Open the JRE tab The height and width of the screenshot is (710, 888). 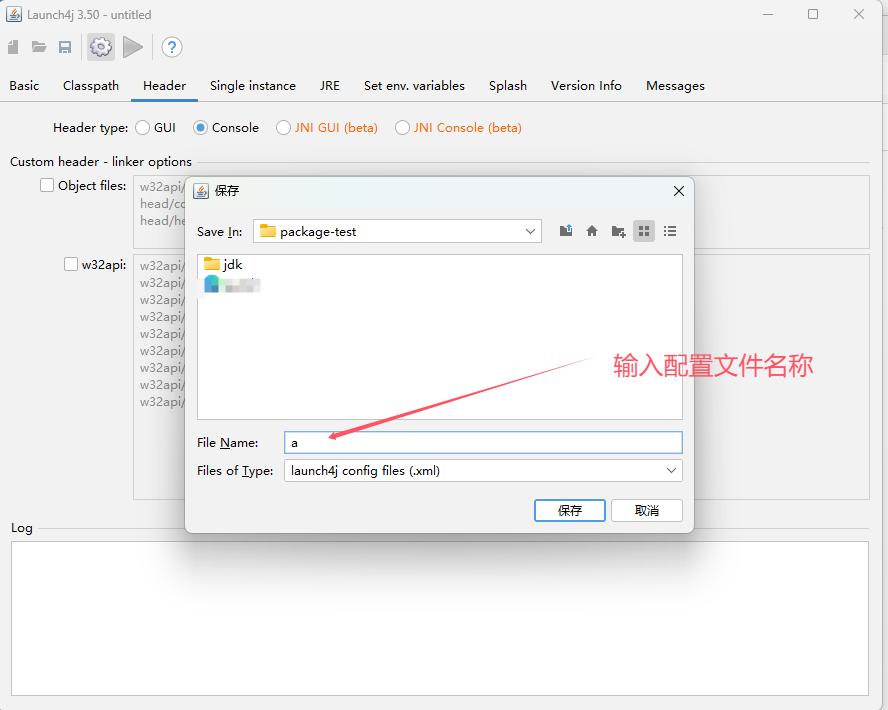click(x=330, y=86)
